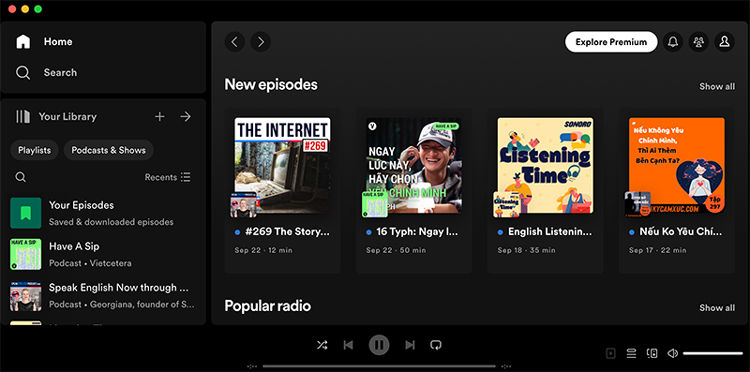Screen dimensions: 750x372
Task: Open orange Nếu Không Yêu episode cover
Action: (677, 165)
